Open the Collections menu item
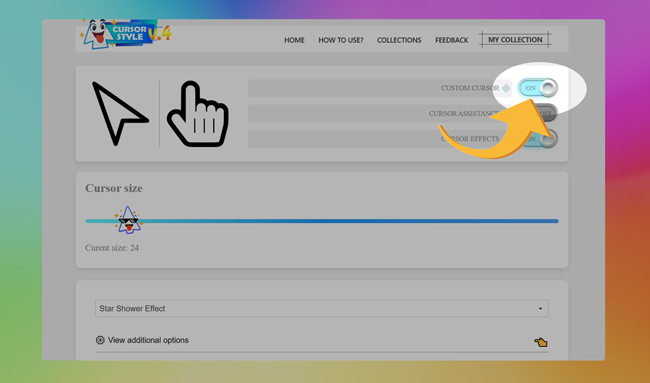This screenshot has width=650, height=383. click(x=399, y=40)
